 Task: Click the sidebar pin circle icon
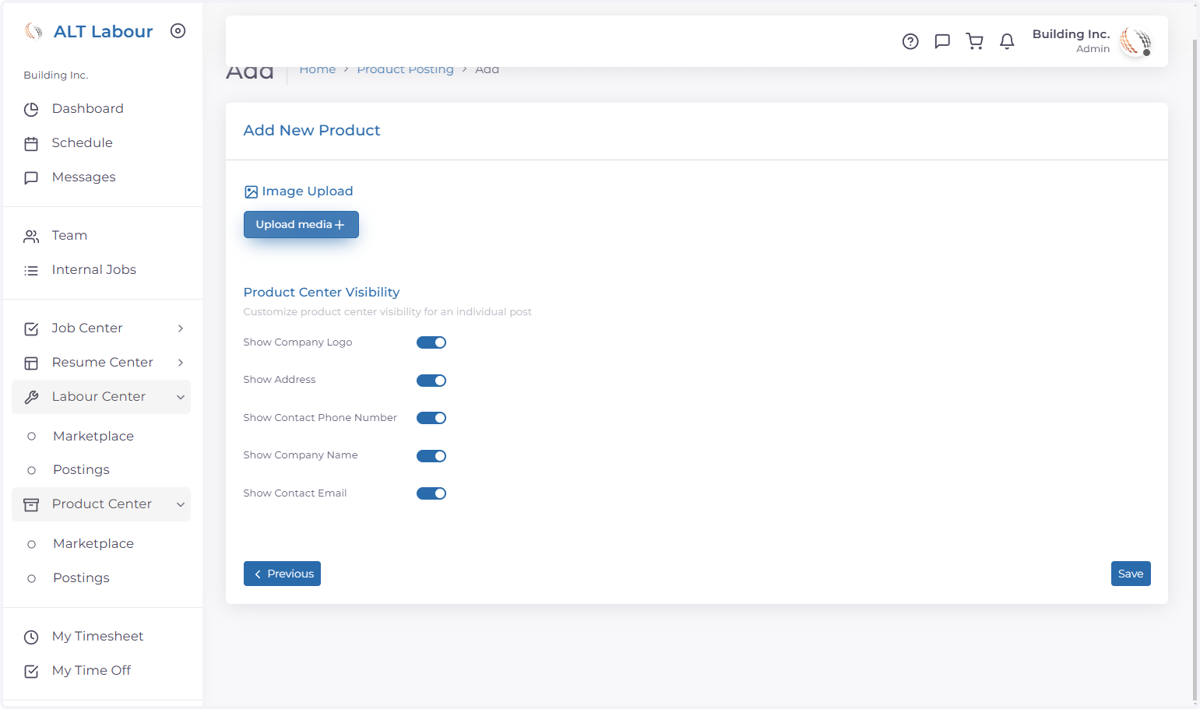[178, 31]
